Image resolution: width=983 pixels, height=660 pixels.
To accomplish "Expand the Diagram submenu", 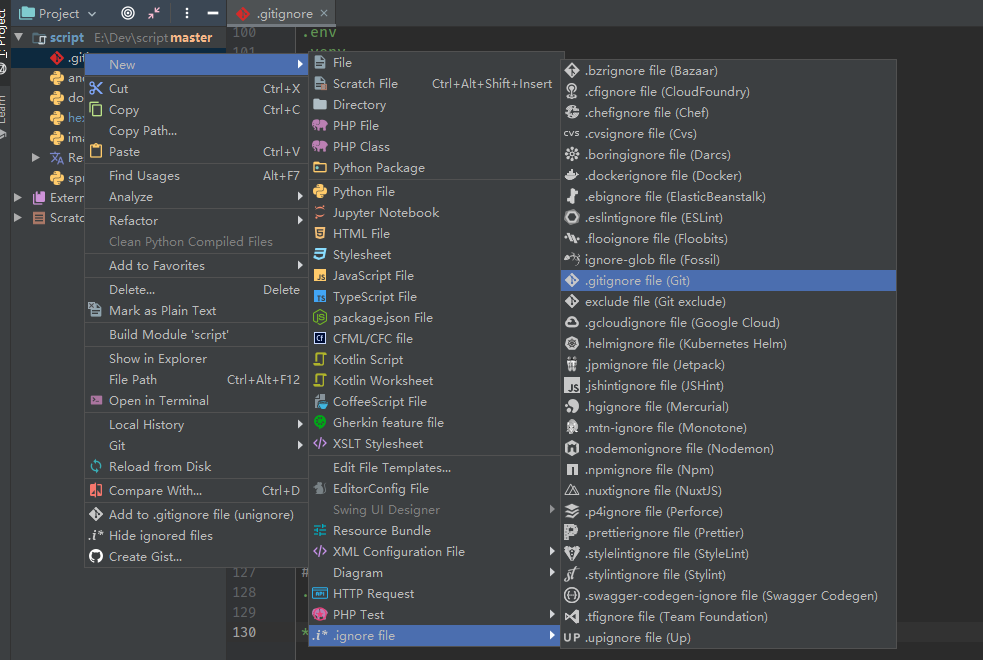I will pyautogui.click(x=434, y=572).
